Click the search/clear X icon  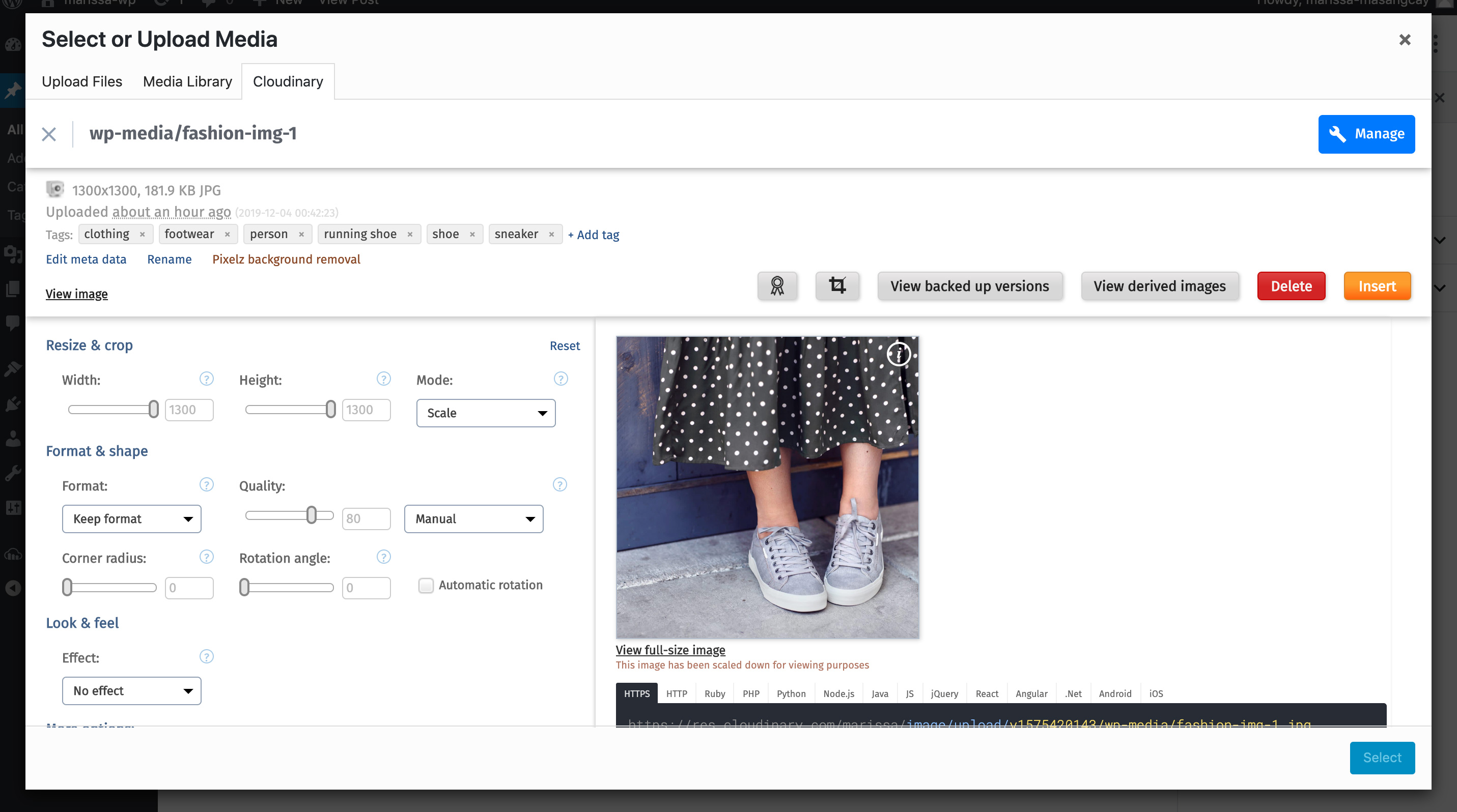point(49,134)
